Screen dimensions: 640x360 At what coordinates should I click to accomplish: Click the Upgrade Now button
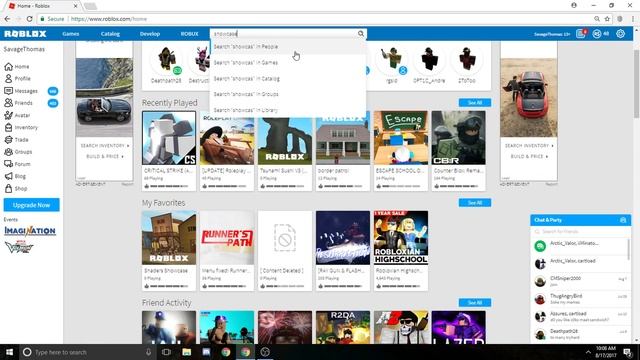coord(31,205)
